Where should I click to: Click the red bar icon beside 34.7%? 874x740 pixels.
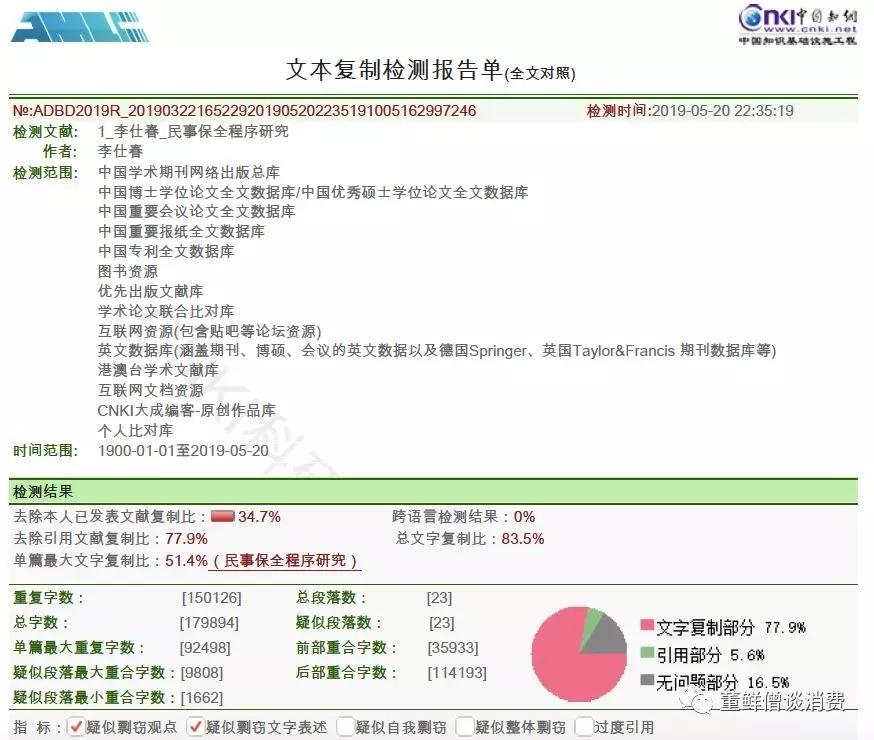click(x=221, y=517)
